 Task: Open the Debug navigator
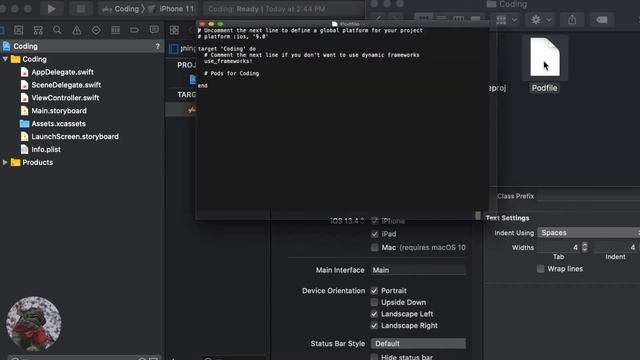coord(116,30)
